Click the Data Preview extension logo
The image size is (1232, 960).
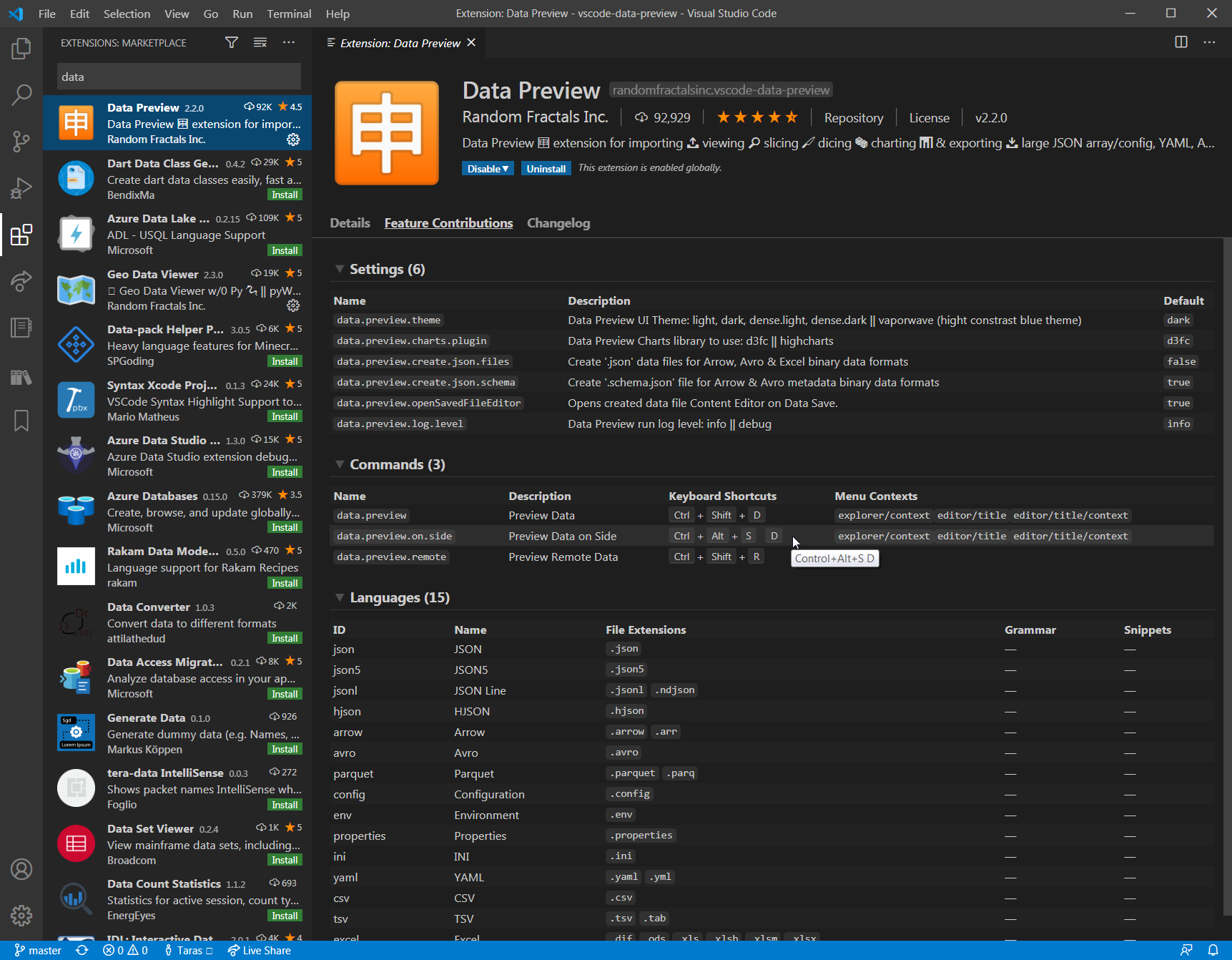click(x=387, y=133)
